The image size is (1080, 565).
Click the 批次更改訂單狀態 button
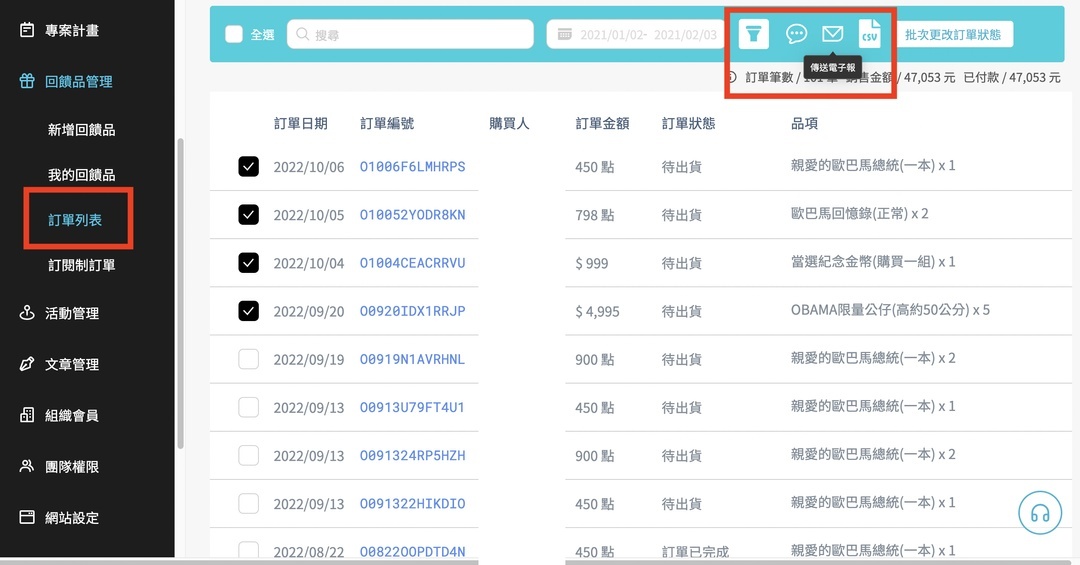pyautogui.click(x=952, y=34)
